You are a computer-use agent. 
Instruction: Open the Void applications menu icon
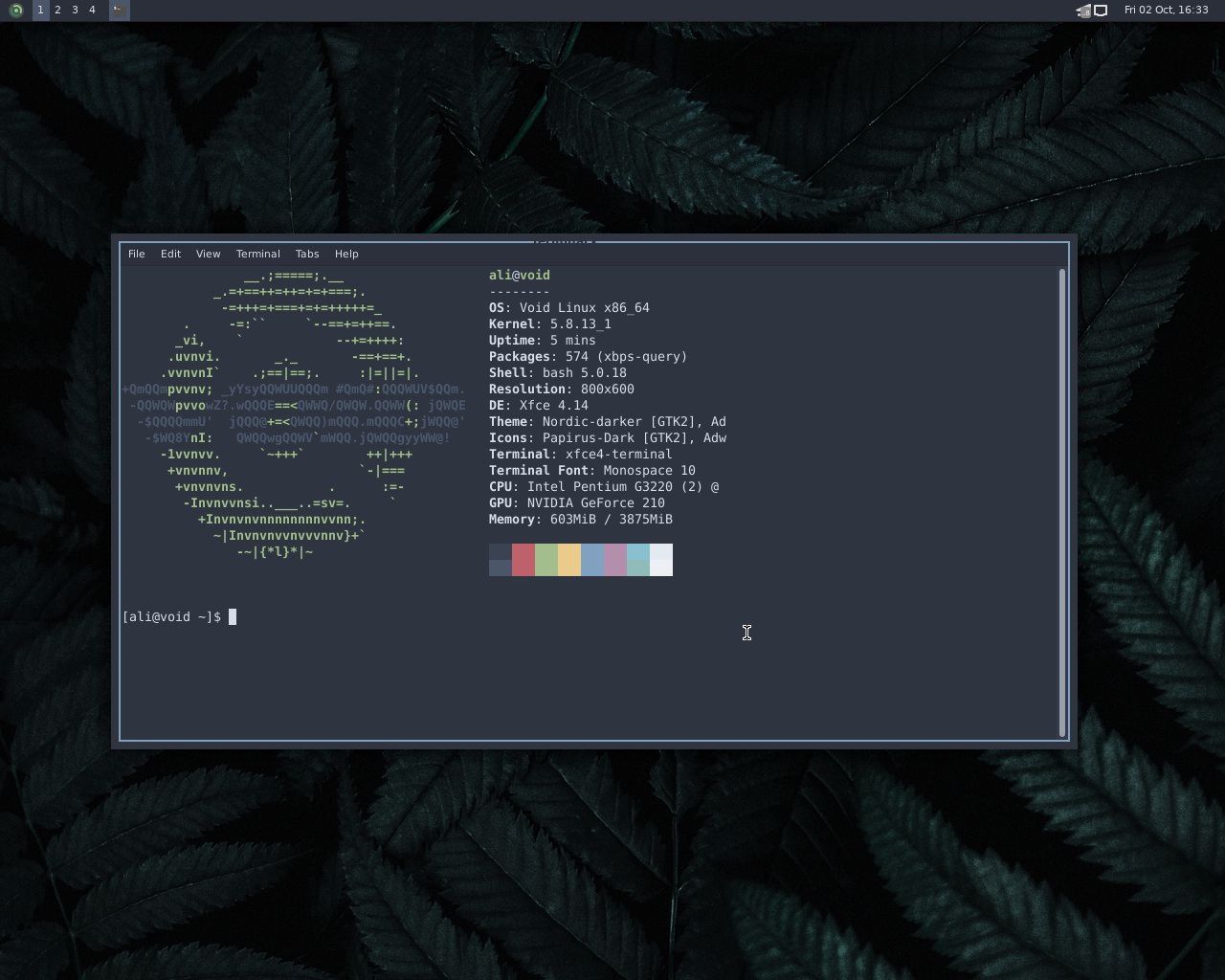[16, 11]
